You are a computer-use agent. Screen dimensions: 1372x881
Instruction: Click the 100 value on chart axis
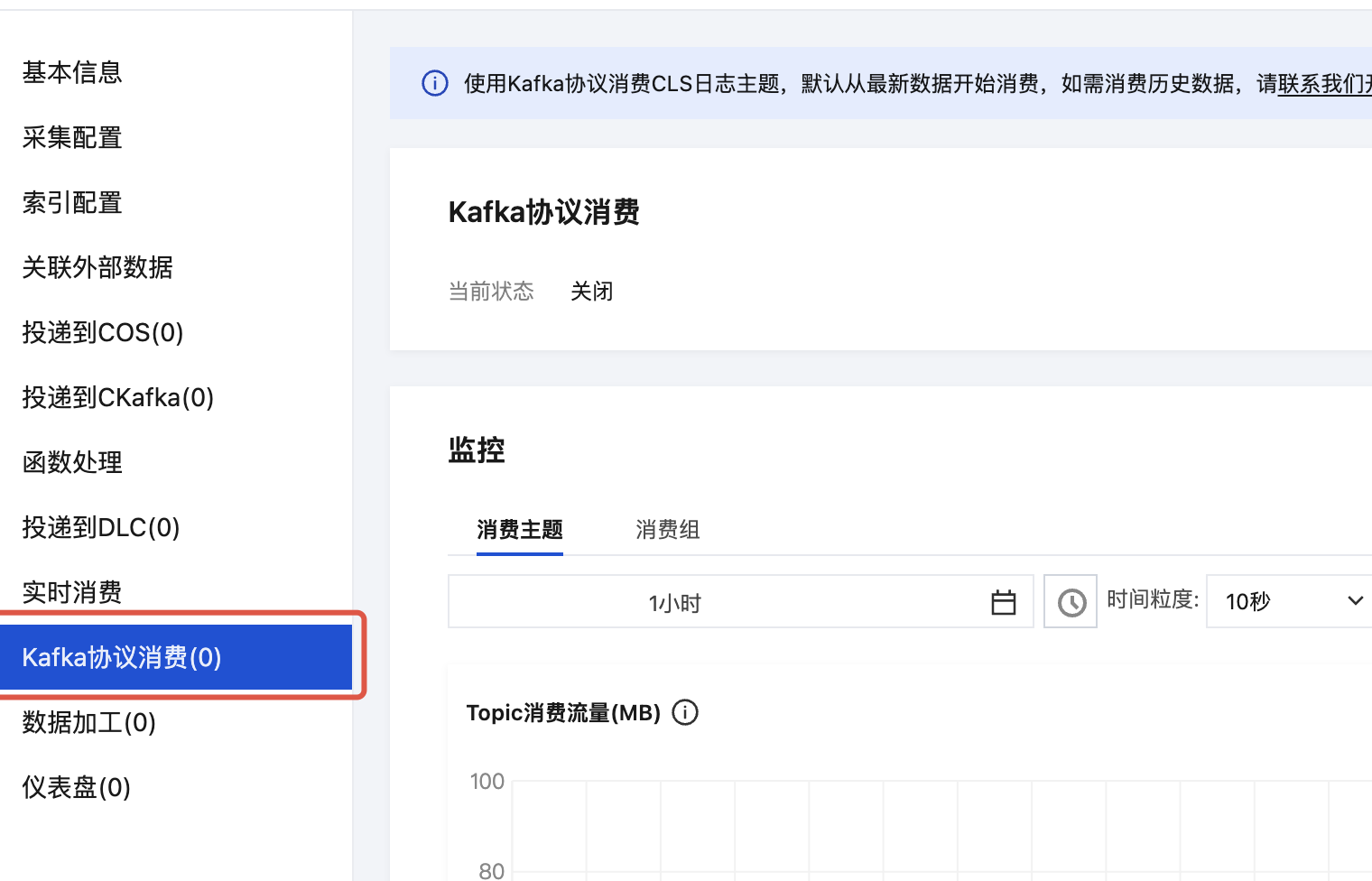click(x=487, y=782)
